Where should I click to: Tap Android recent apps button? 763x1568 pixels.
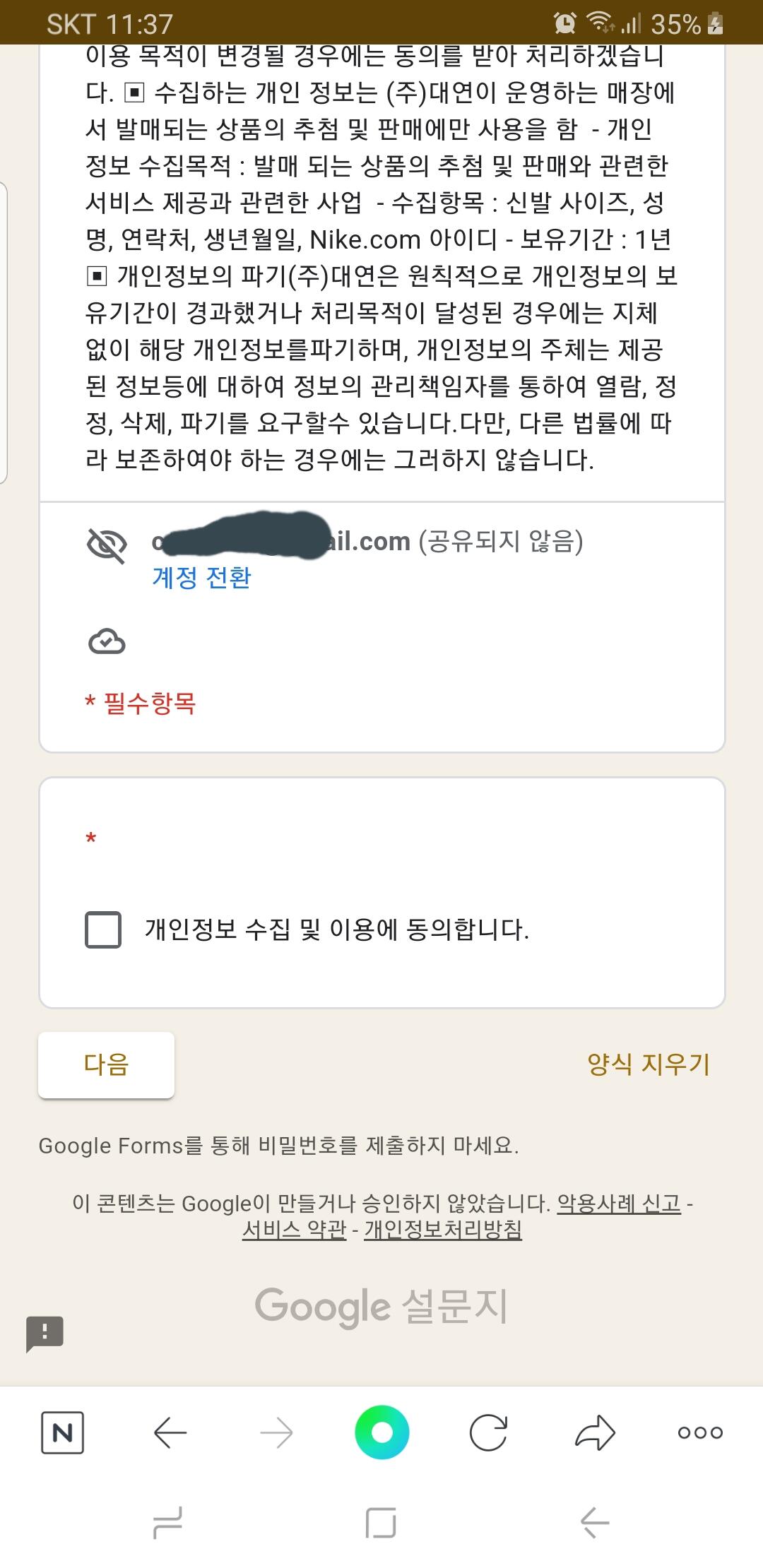(x=168, y=1523)
